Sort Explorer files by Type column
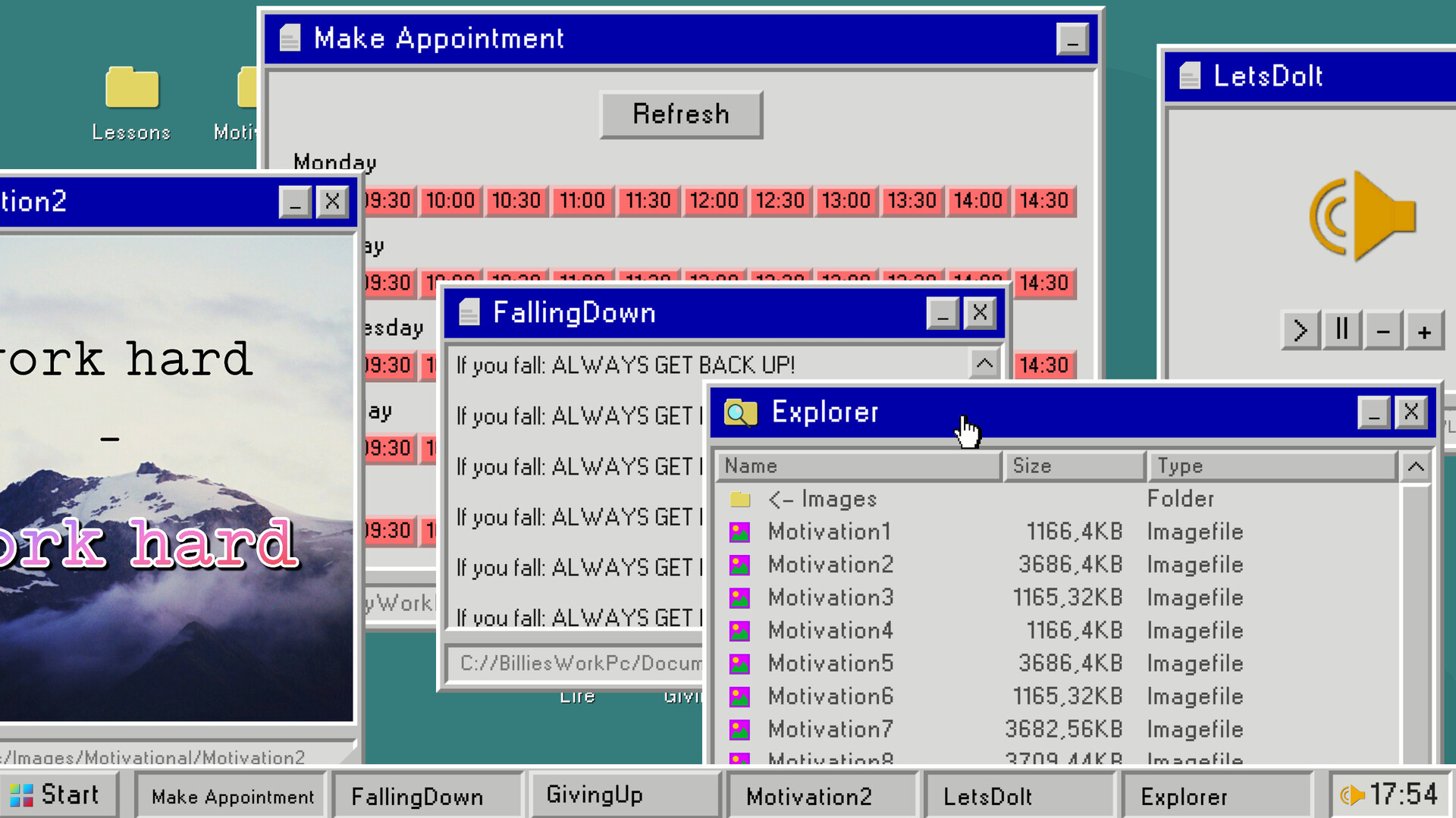The height and width of the screenshot is (818, 1456). click(x=1271, y=466)
